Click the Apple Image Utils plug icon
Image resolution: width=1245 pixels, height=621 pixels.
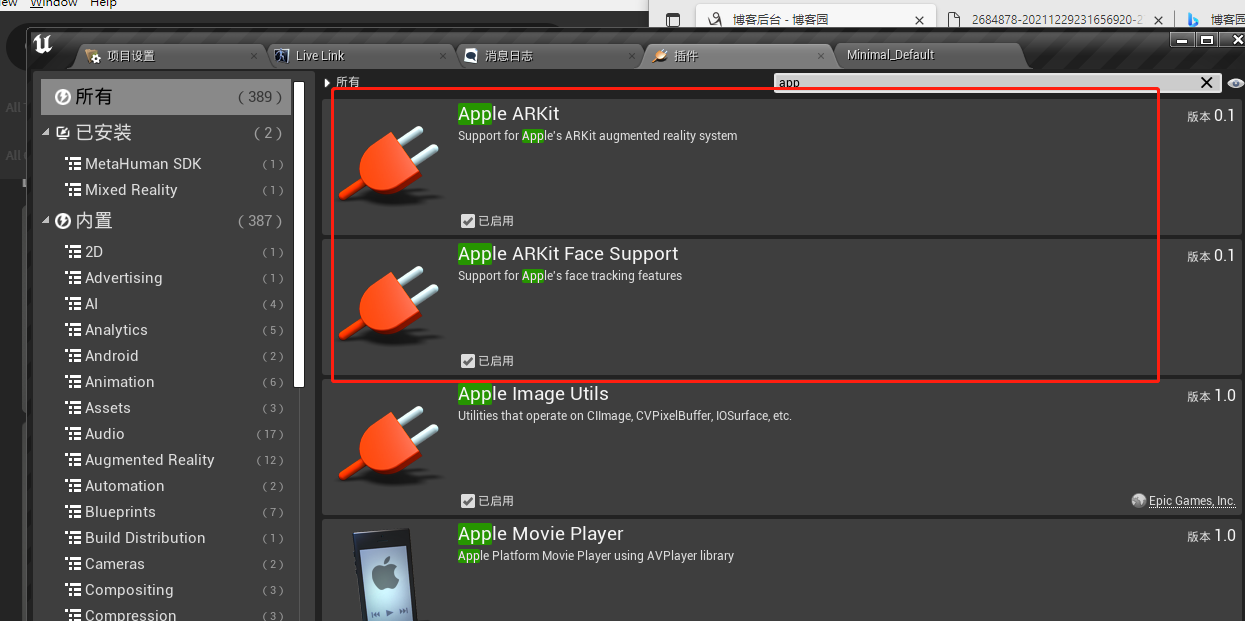(389, 447)
